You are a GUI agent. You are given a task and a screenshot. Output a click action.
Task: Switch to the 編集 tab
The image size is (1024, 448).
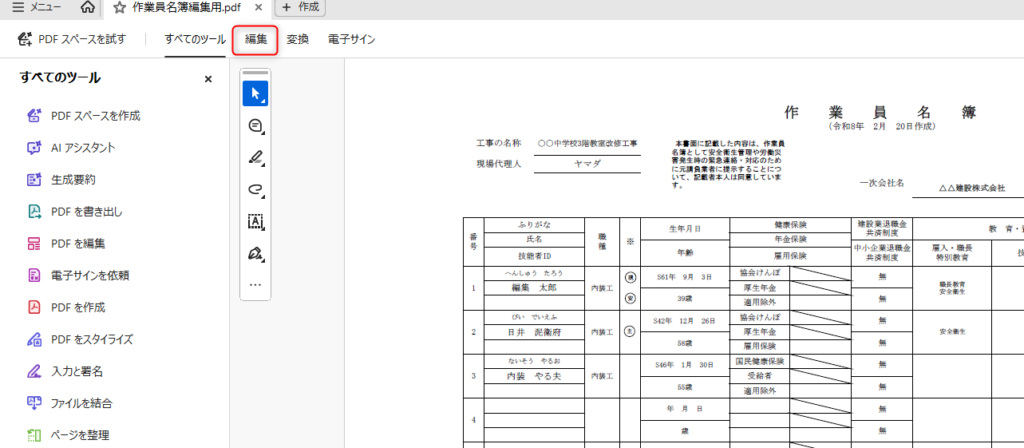(255, 40)
